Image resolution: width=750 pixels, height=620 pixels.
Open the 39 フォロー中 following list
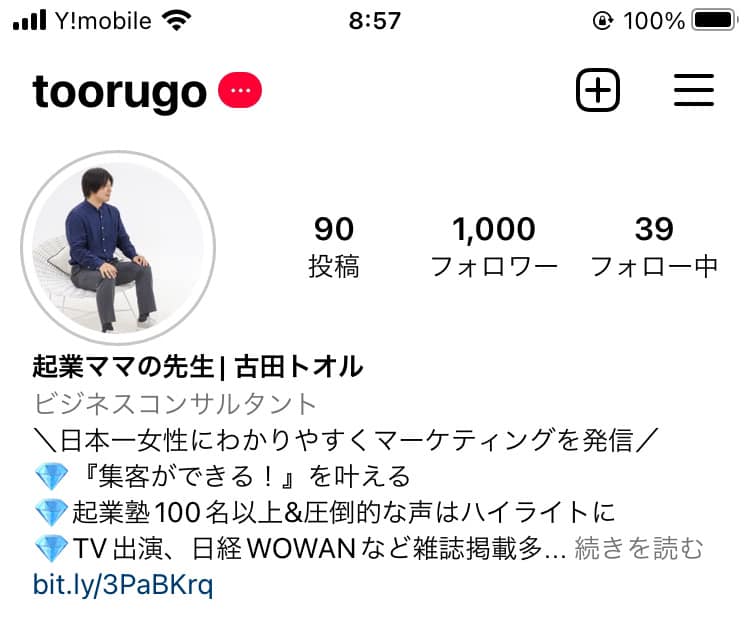click(x=654, y=246)
